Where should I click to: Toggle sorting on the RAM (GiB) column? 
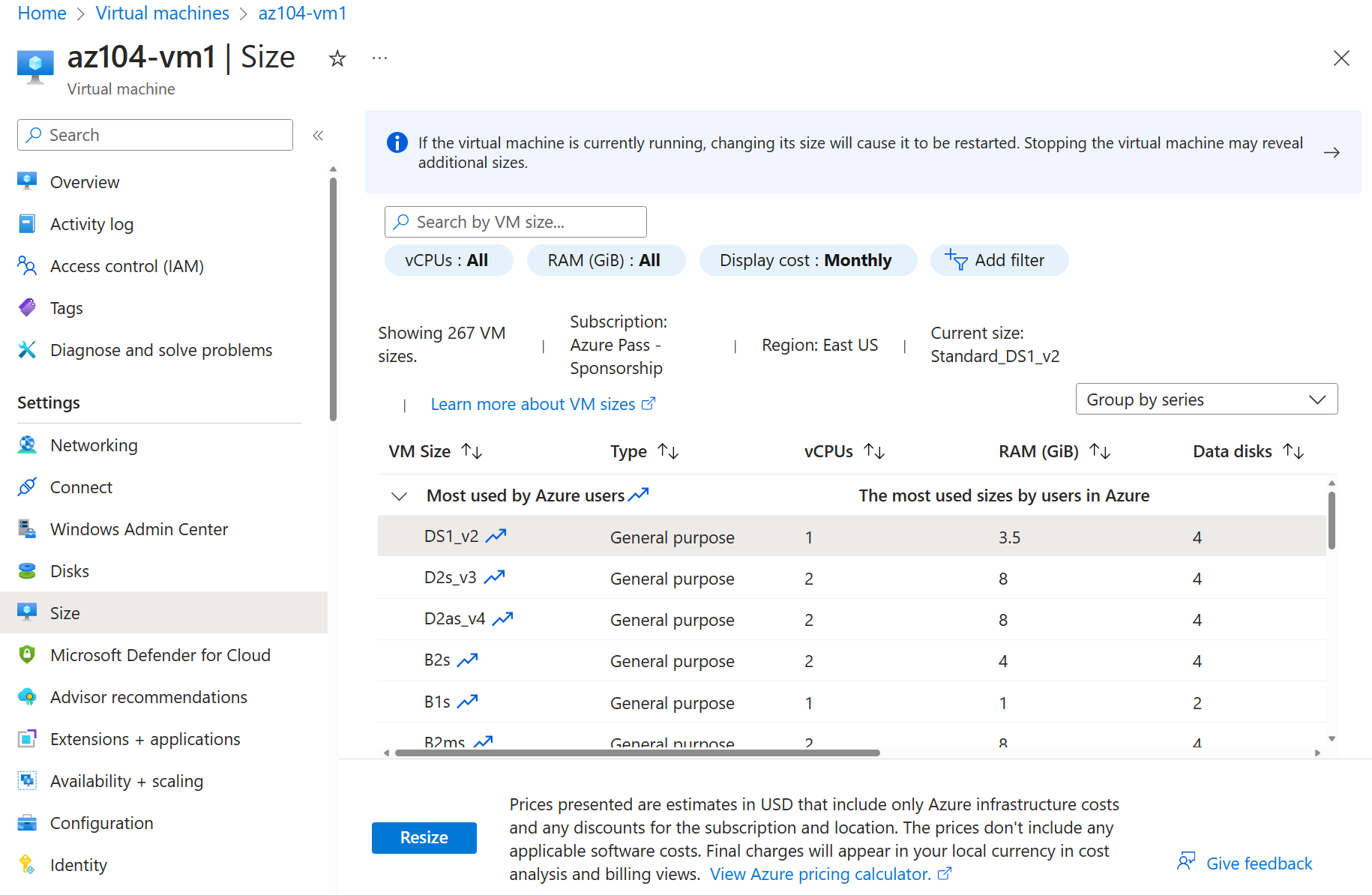pyautogui.click(x=1100, y=451)
